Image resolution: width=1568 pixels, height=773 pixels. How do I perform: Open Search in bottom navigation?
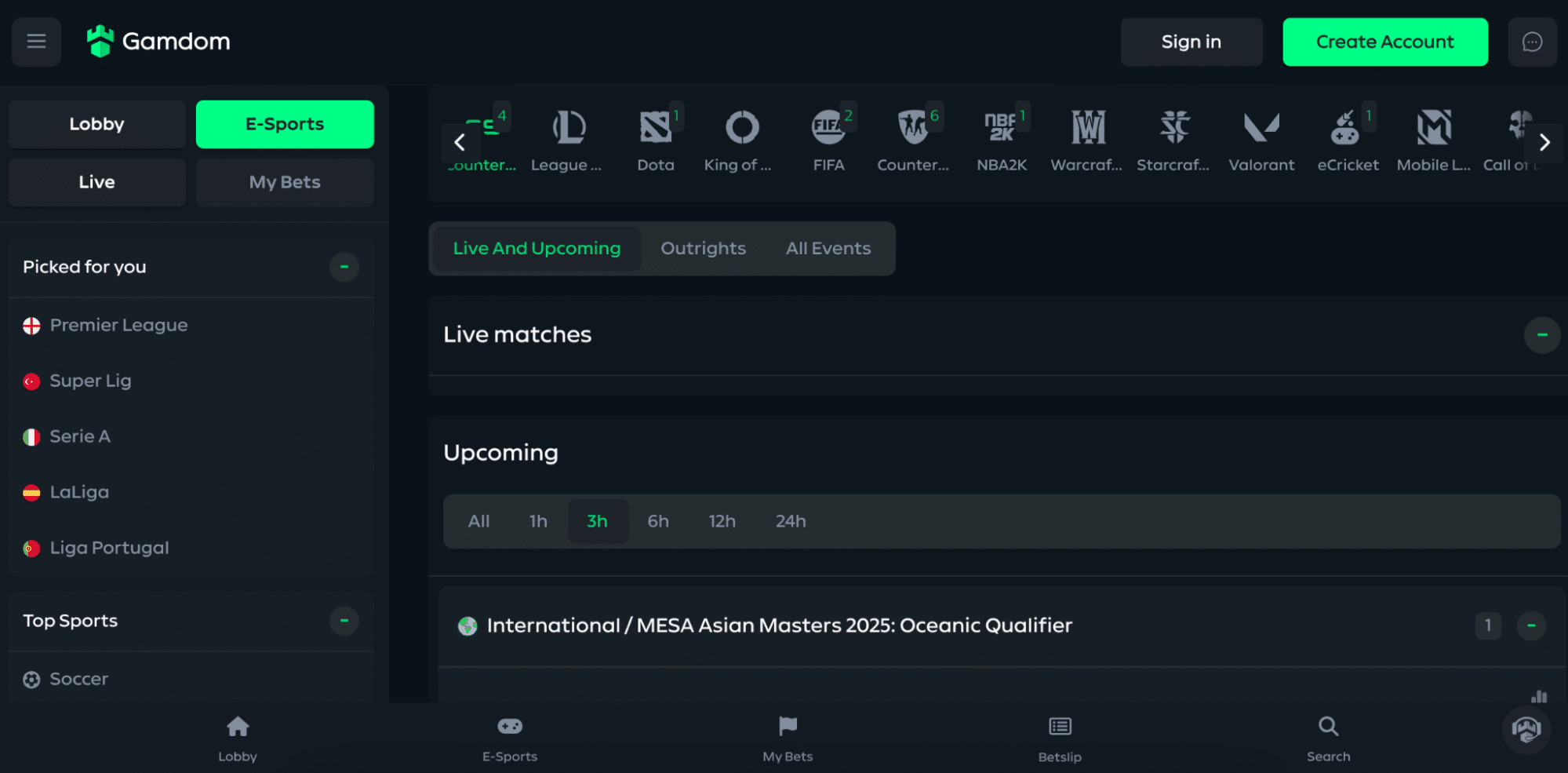1329,738
